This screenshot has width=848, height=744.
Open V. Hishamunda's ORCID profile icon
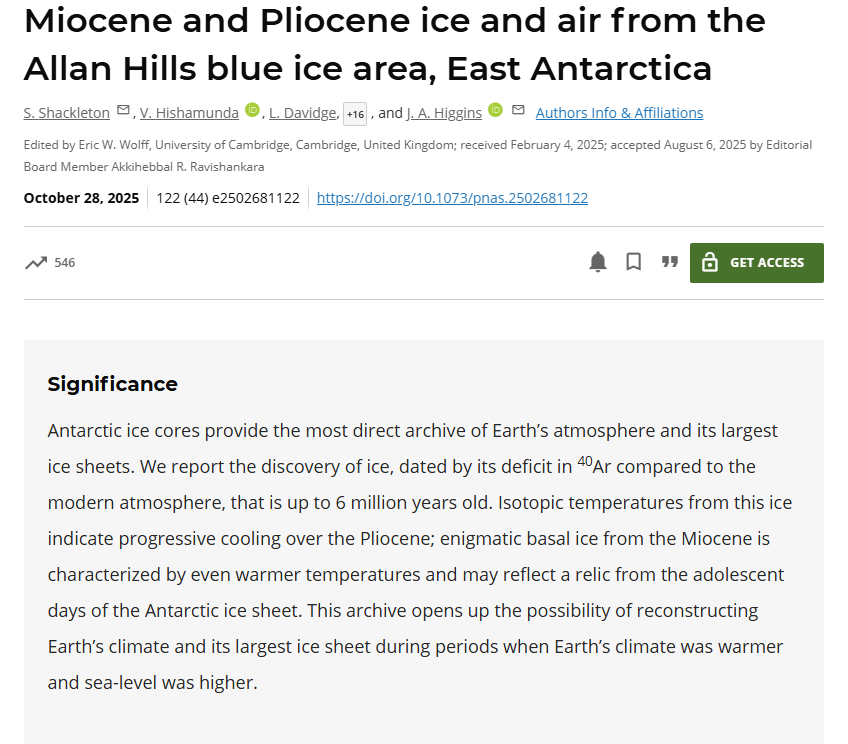point(252,110)
